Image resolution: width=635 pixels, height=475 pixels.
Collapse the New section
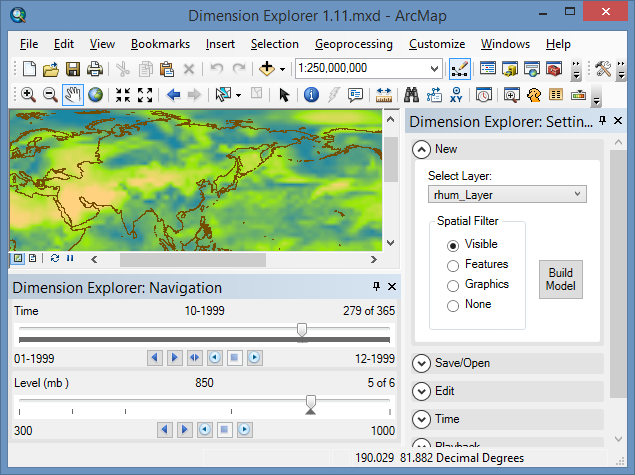(422, 150)
